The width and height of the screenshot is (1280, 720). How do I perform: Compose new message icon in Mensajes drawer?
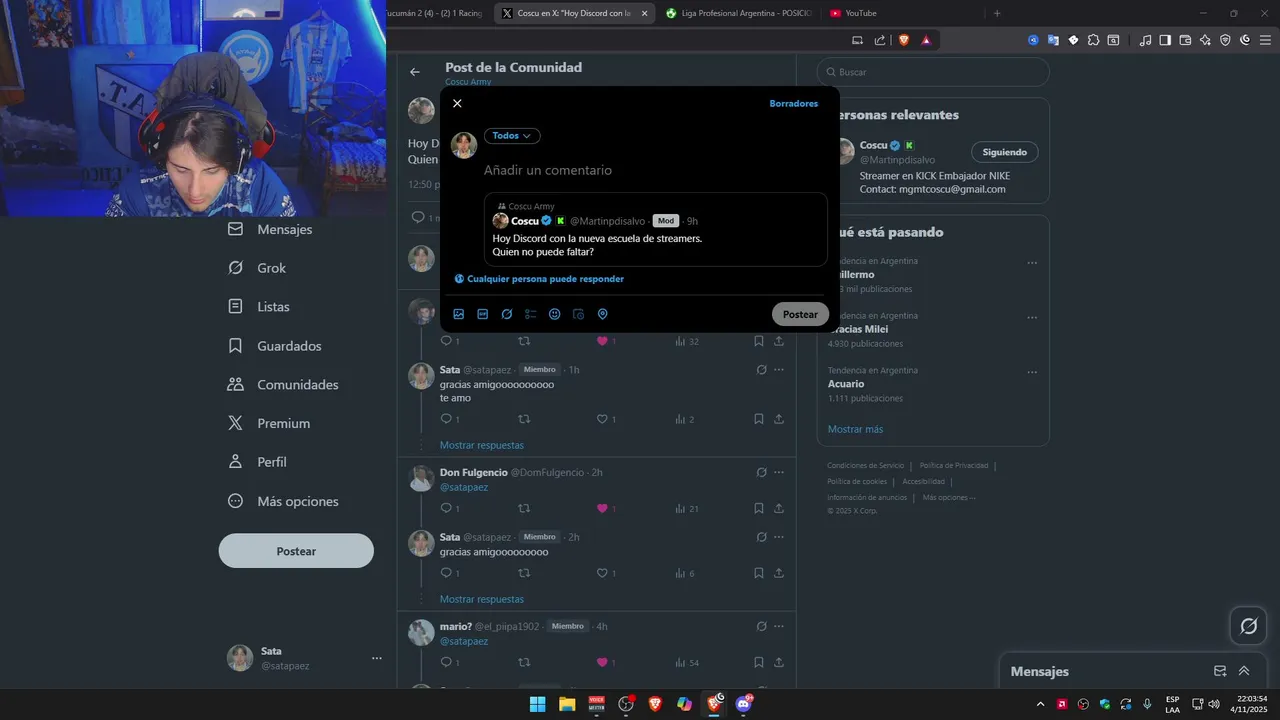(1220, 671)
